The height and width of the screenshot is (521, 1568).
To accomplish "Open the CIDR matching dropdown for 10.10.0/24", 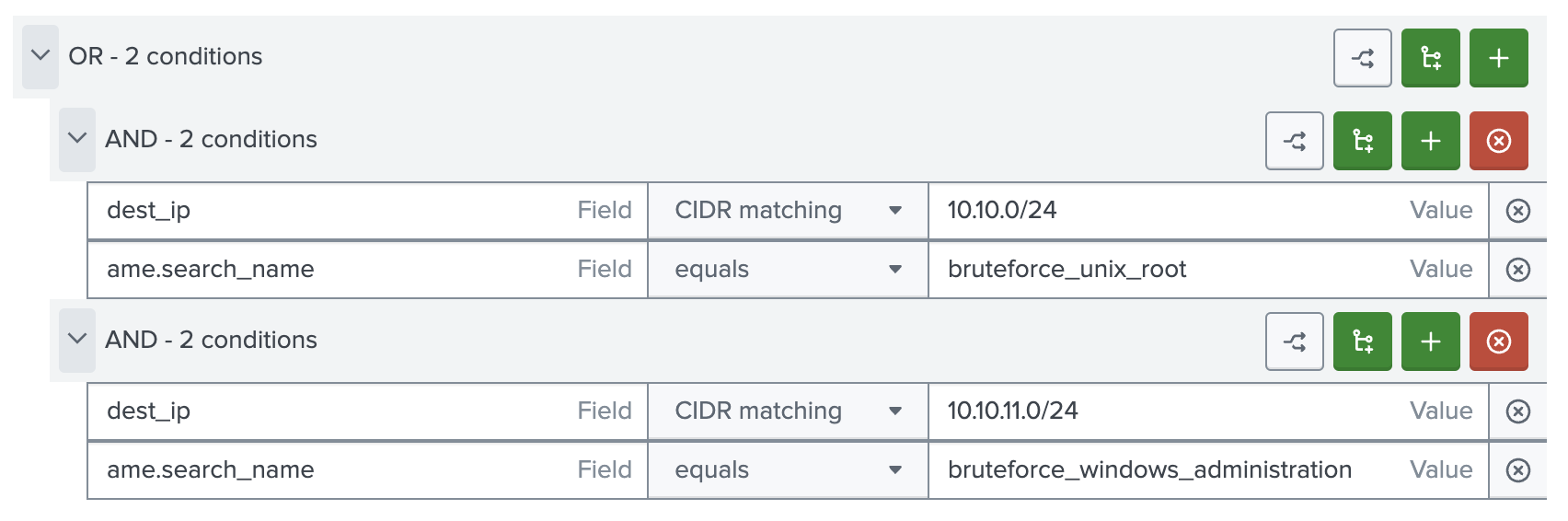I will pyautogui.click(x=787, y=211).
